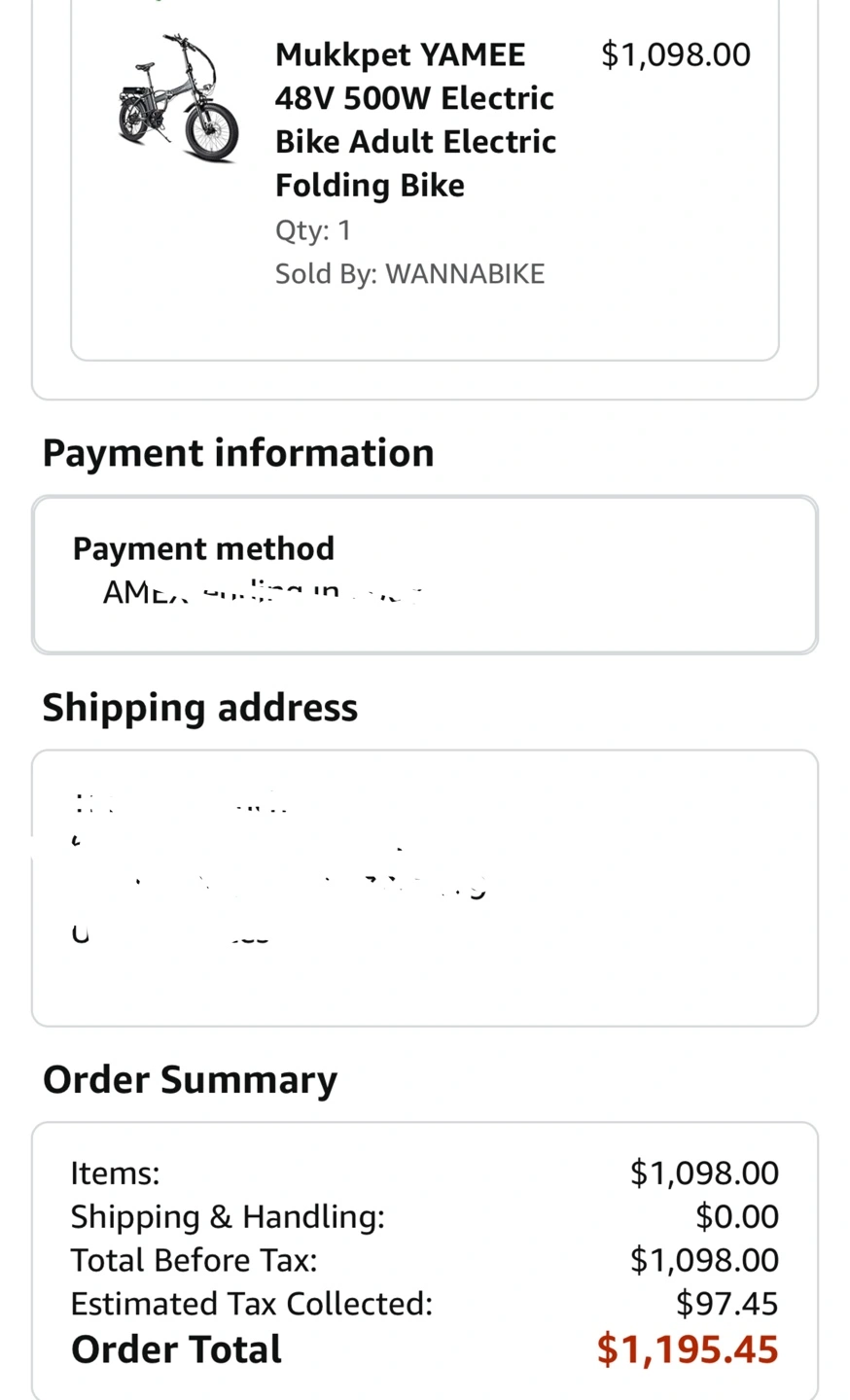This screenshot has height=1400, width=850.
Task: Select the Items: label in Order Summary
Action: point(115,1173)
